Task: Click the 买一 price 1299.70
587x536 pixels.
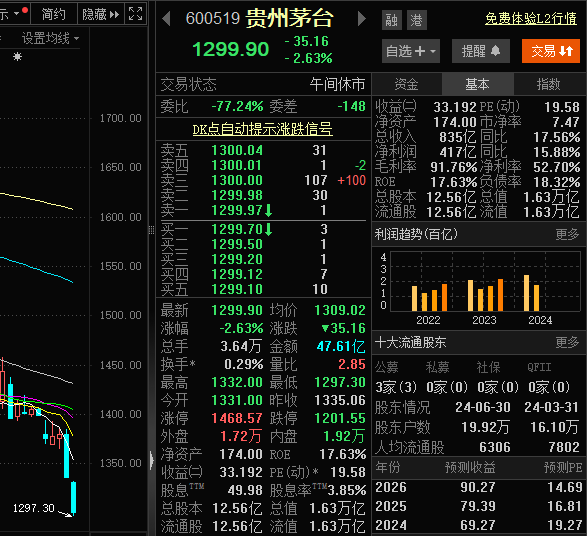Action: click(237, 229)
